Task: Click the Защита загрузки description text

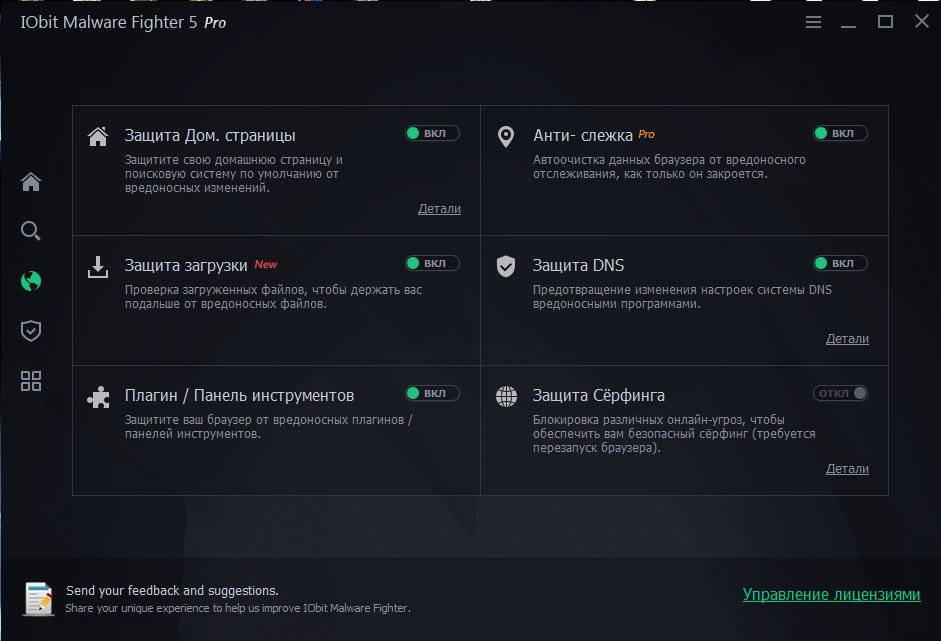Action: tap(273, 297)
